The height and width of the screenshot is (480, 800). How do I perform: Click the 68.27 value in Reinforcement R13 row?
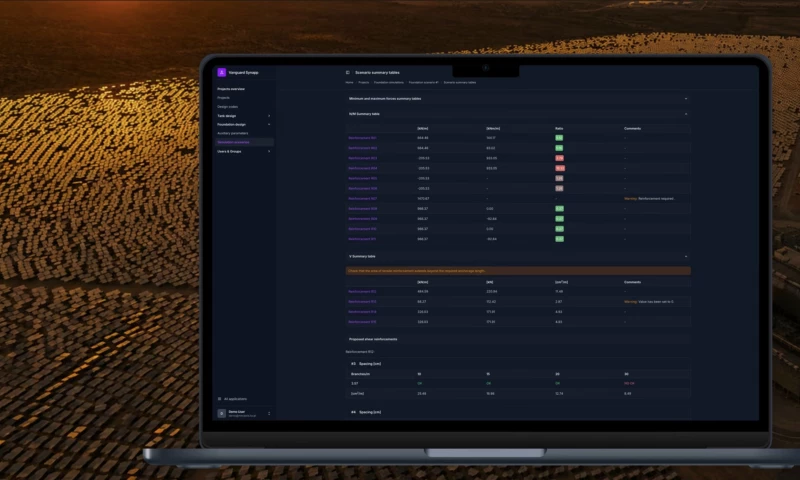[421, 301]
